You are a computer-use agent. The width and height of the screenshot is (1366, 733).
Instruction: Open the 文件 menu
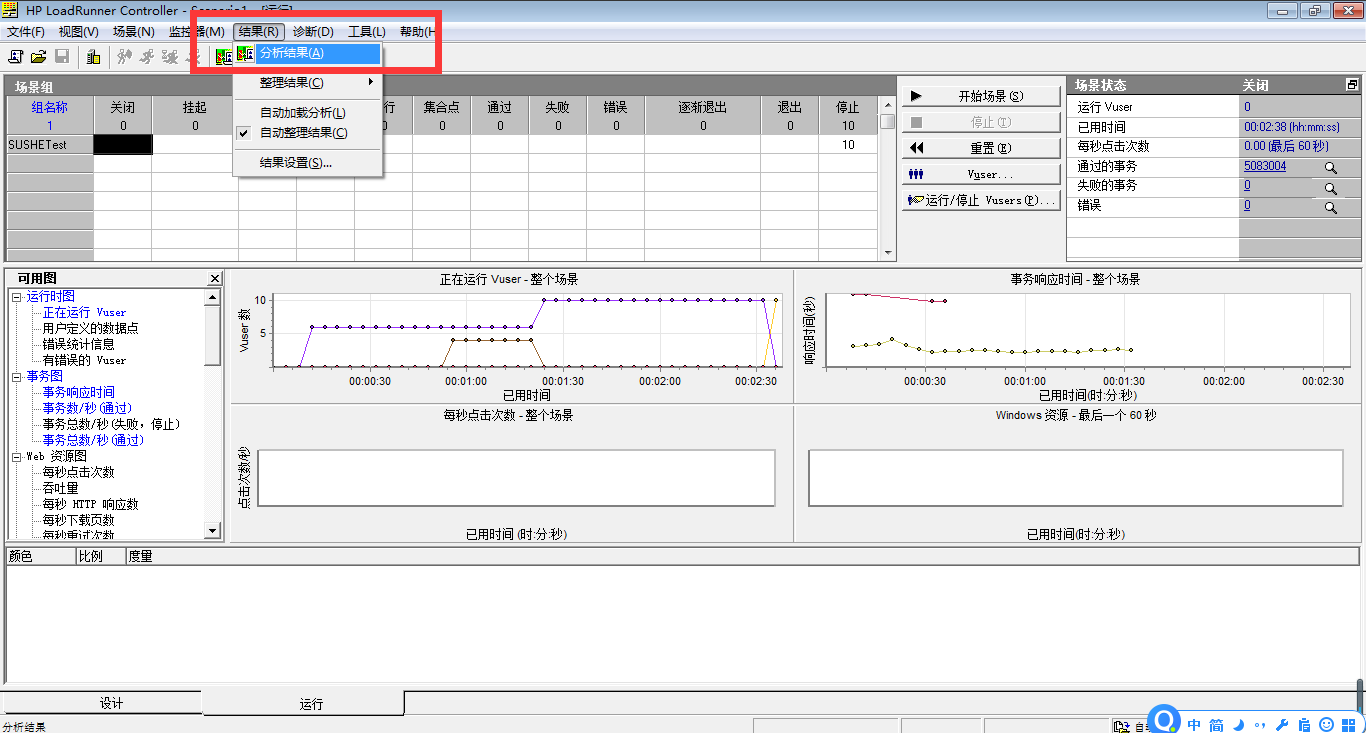(27, 32)
